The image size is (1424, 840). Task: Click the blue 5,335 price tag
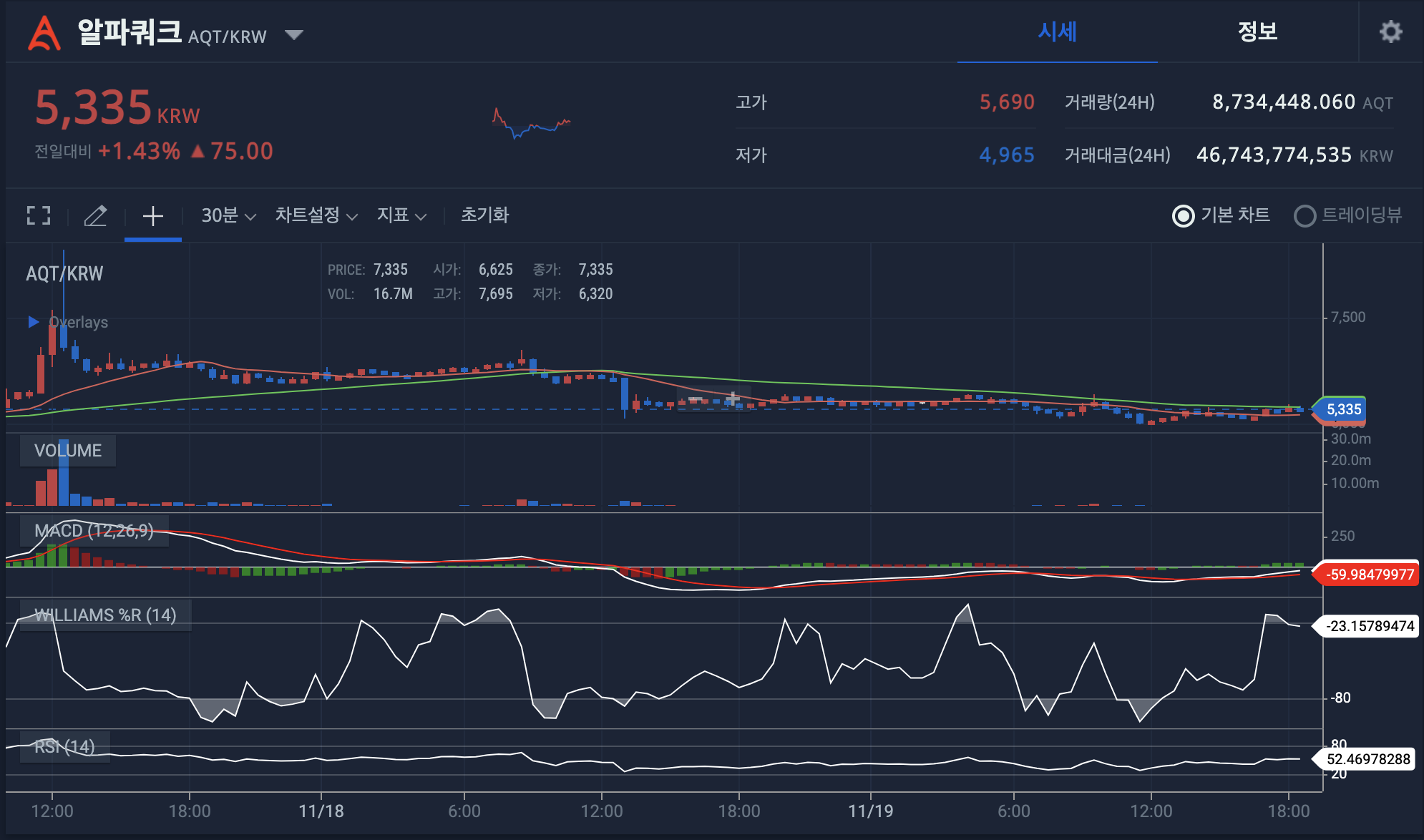[x=1343, y=409]
